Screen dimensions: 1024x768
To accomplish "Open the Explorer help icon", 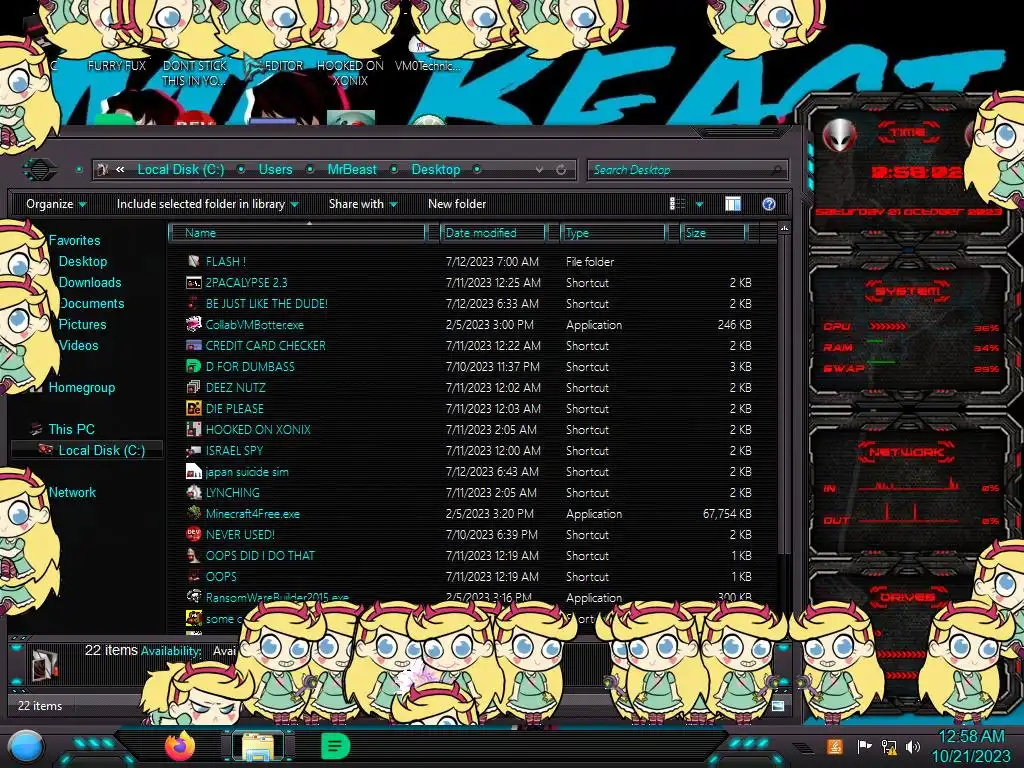I will [x=769, y=204].
